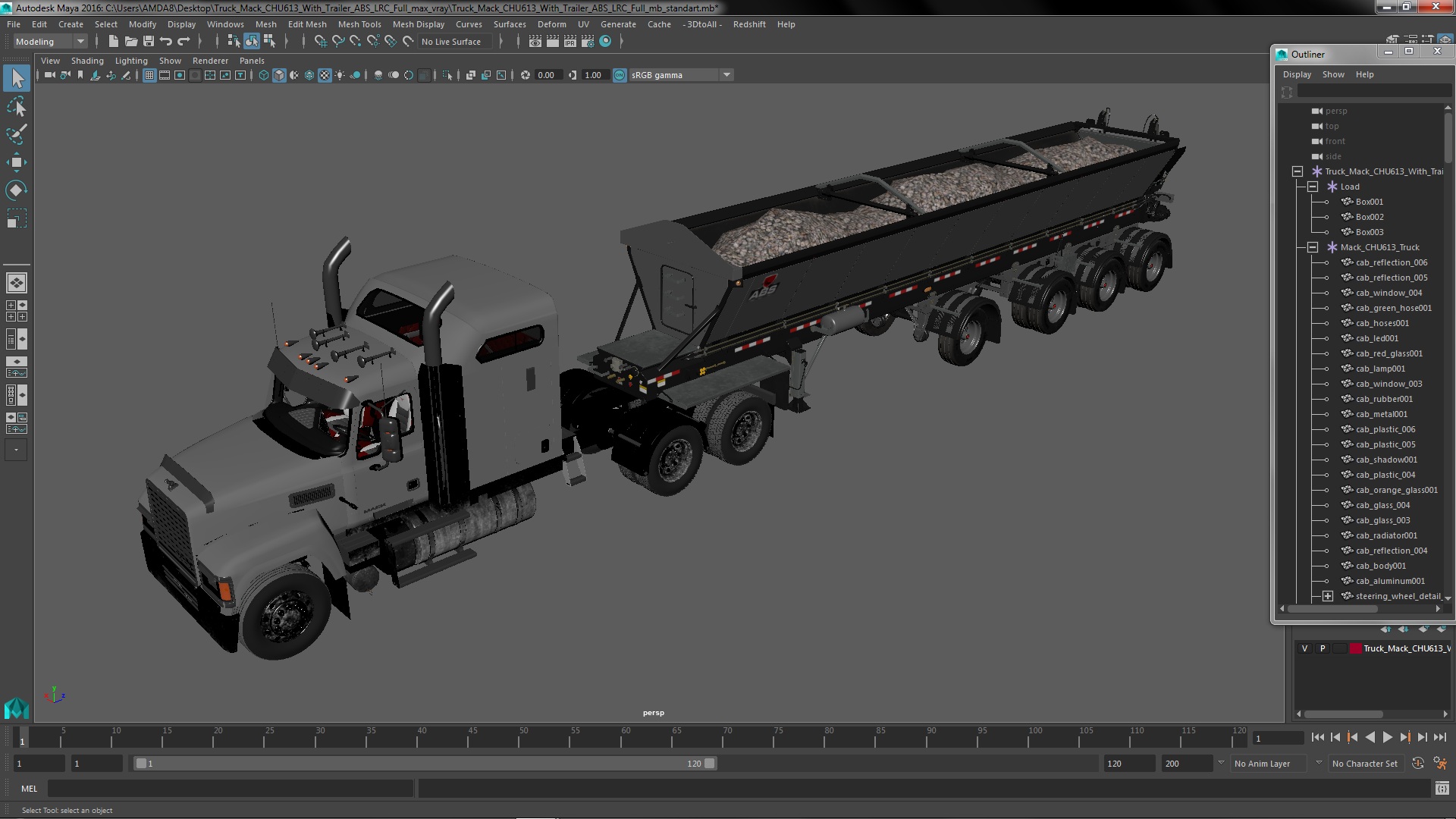Toggle wireframe shading in viewport
1456x819 pixels.
[x=264, y=75]
